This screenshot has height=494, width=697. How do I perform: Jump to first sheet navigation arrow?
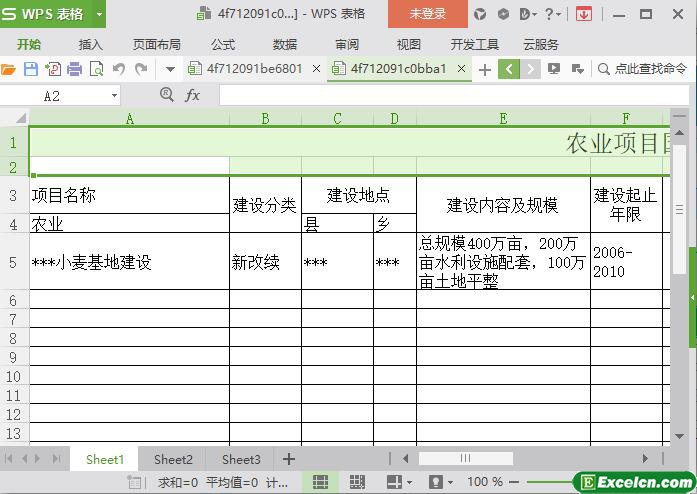click(8, 458)
